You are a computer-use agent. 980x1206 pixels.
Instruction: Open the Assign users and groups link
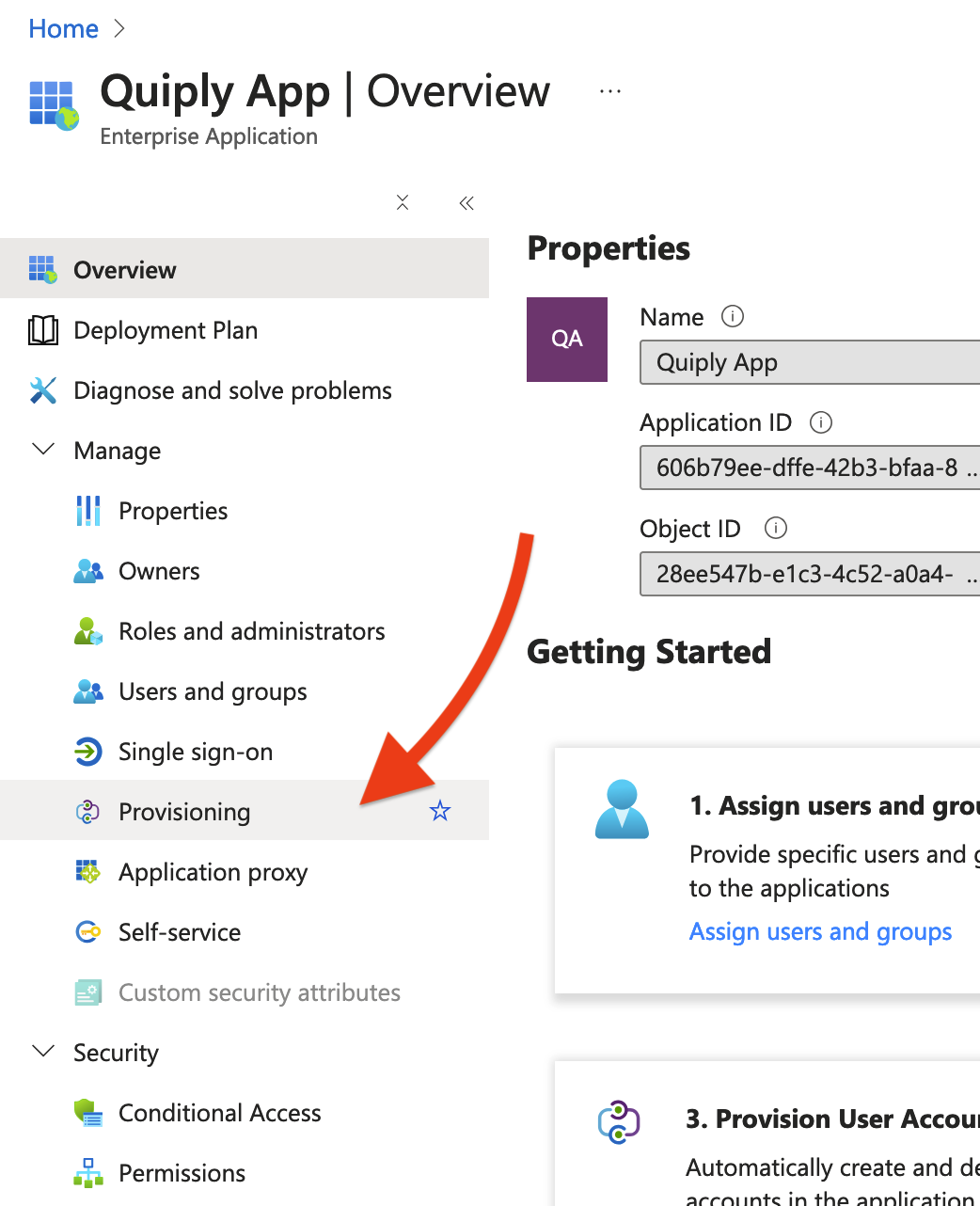point(820,931)
